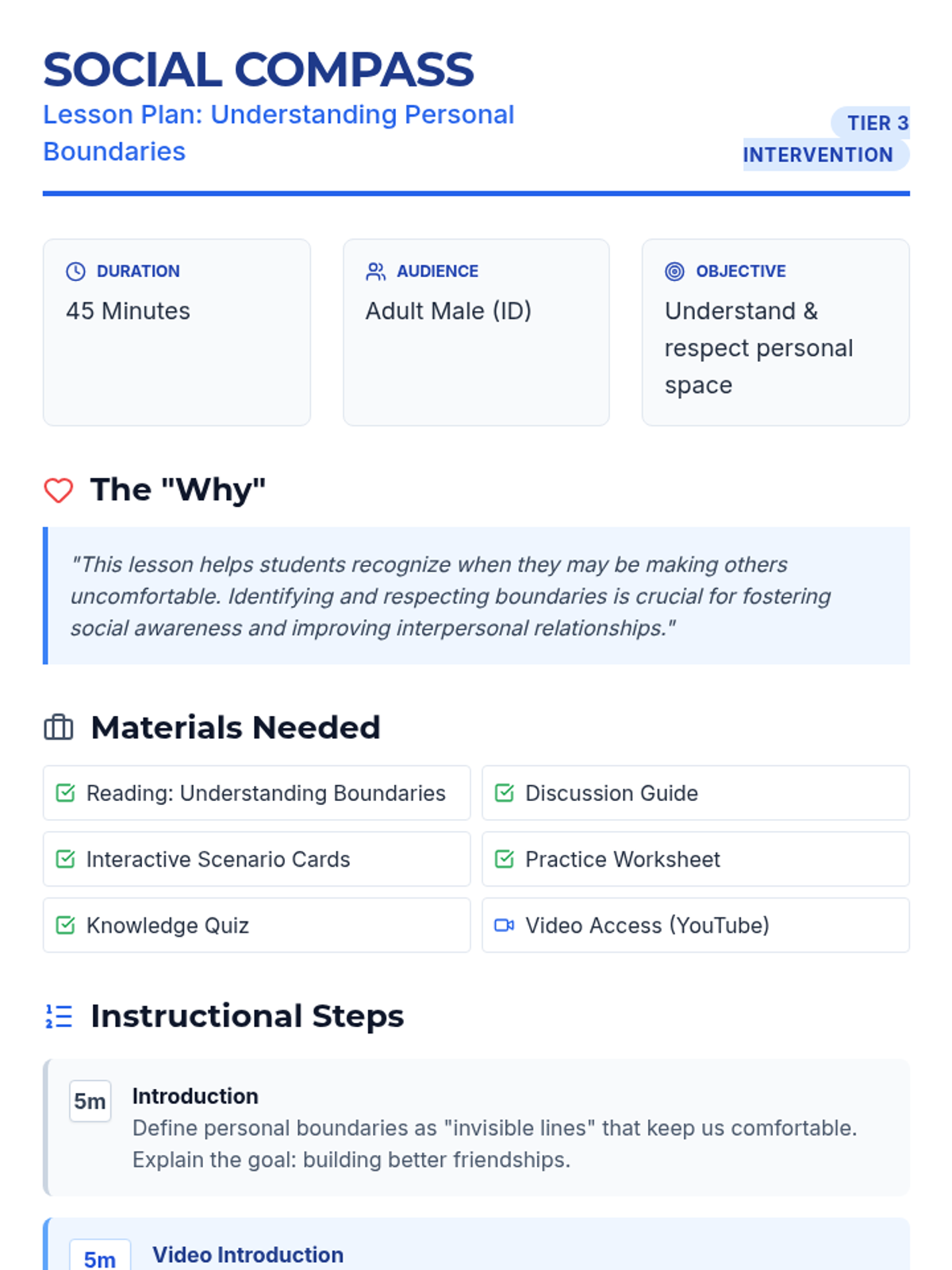The image size is (952, 1270).
Task: Click the Duration 45 Minutes card
Action: click(x=176, y=332)
